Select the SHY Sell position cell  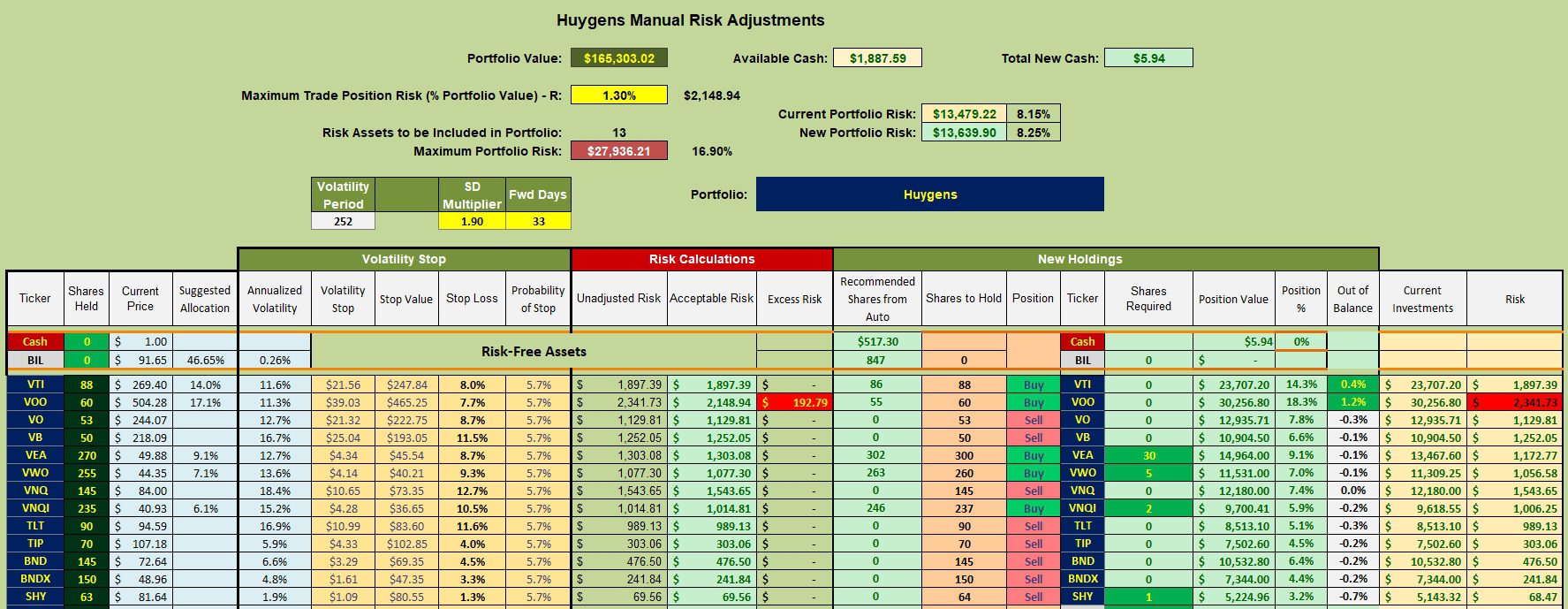point(1034,597)
